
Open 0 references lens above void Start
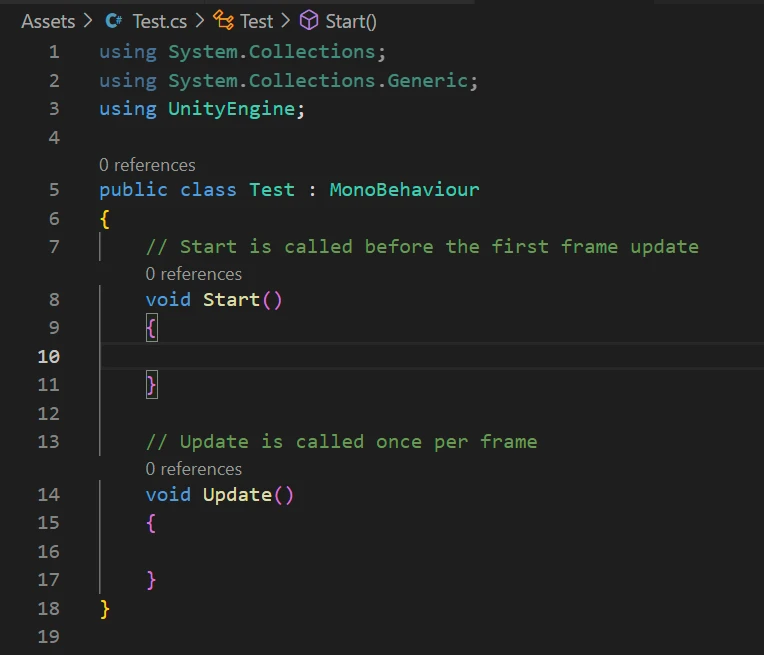click(x=193, y=274)
